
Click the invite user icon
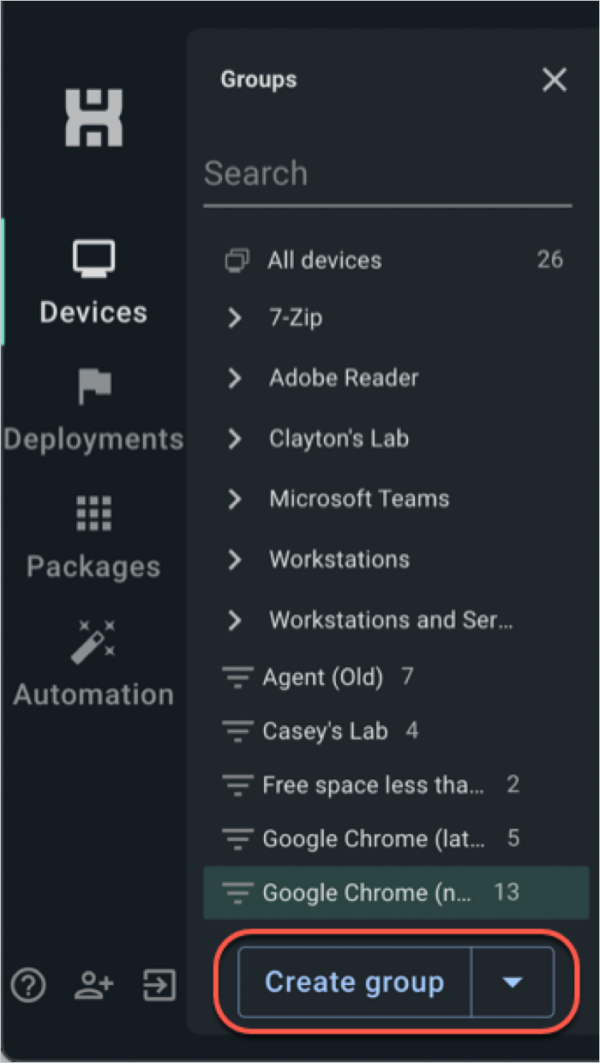coord(93,985)
